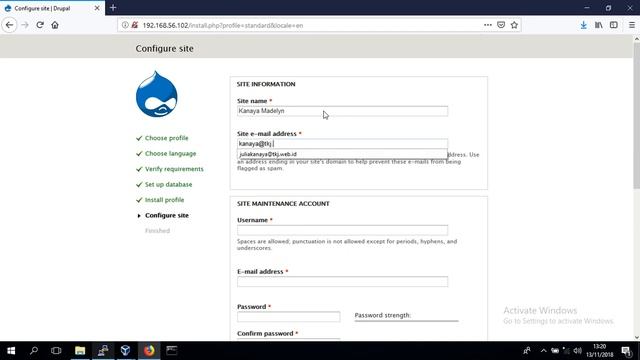
Task: Go to Firefox Home via house icon
Action: pyautogui.click(x=55, y=25)
